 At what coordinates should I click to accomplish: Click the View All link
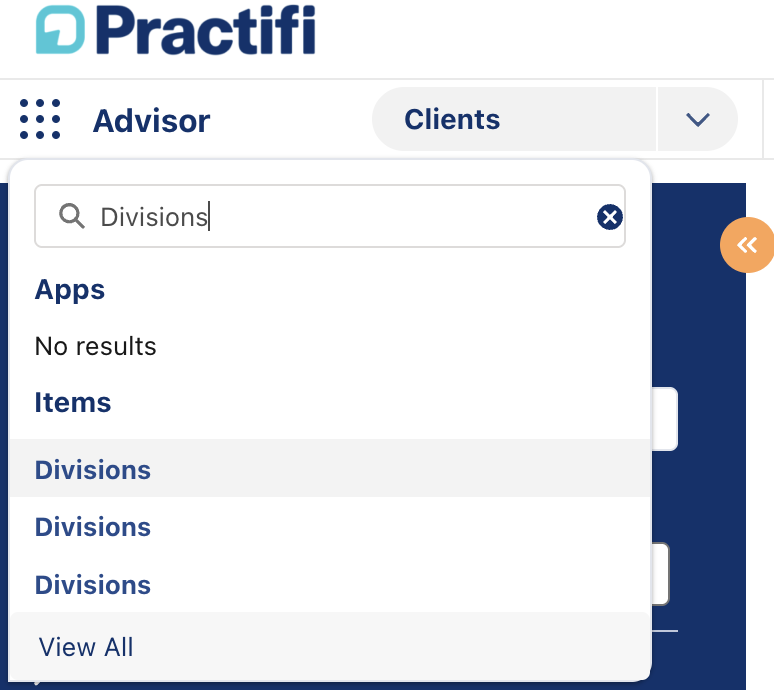86,647
